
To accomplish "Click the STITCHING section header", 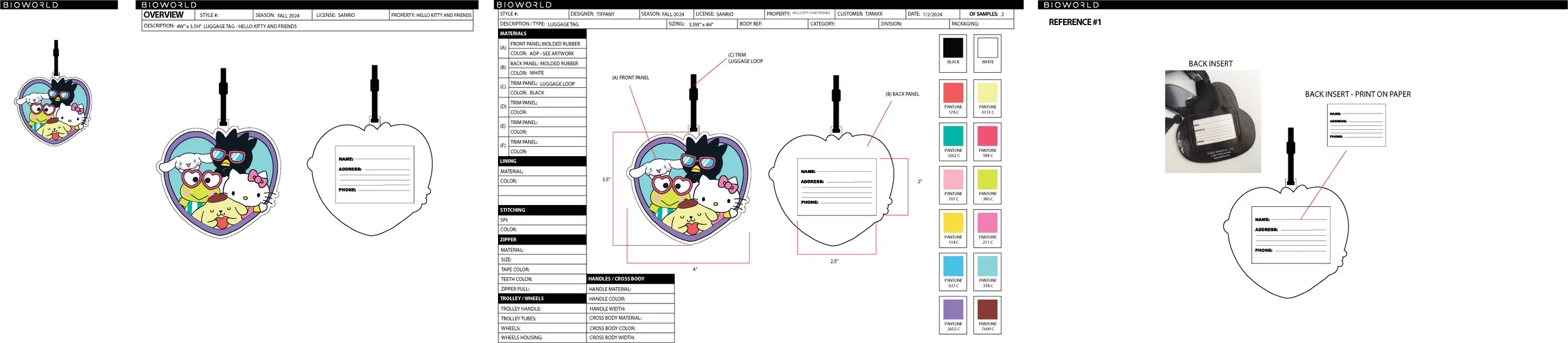I will (543, 210).
